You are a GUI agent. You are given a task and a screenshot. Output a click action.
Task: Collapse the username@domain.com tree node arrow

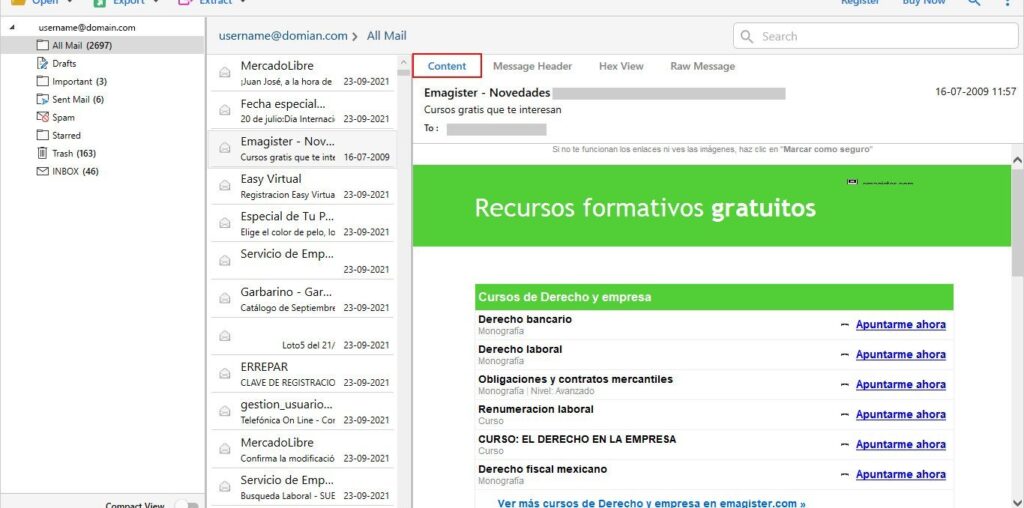pos(12,28)
